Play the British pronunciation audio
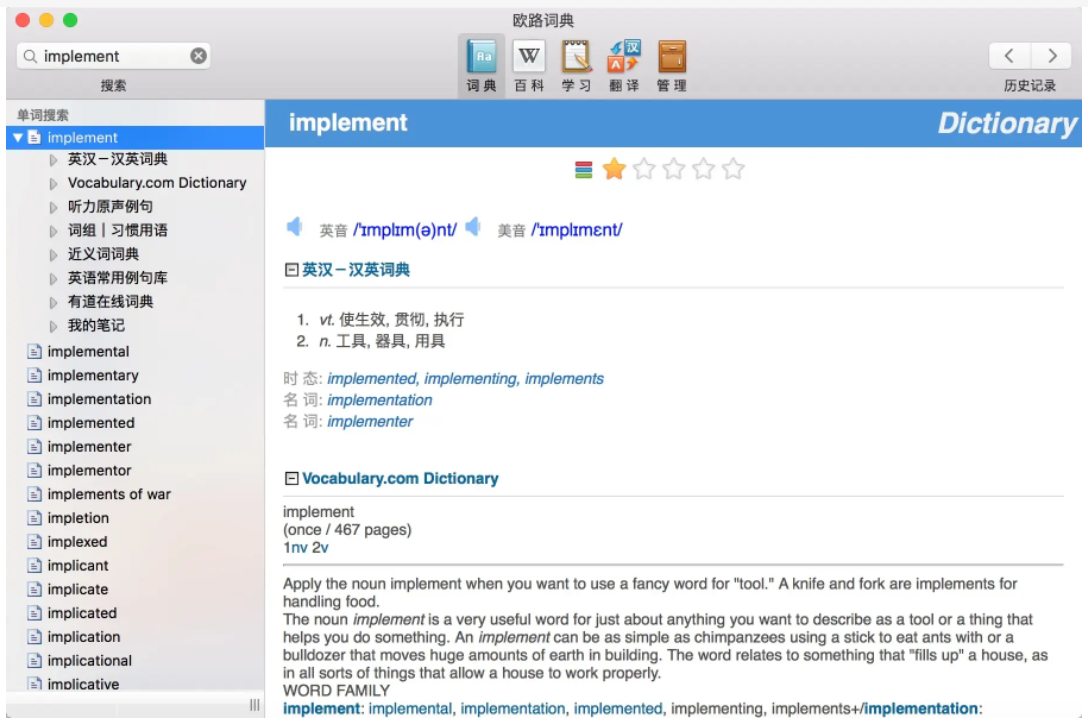Screen dimensions: 1088x719 point(294,227)
